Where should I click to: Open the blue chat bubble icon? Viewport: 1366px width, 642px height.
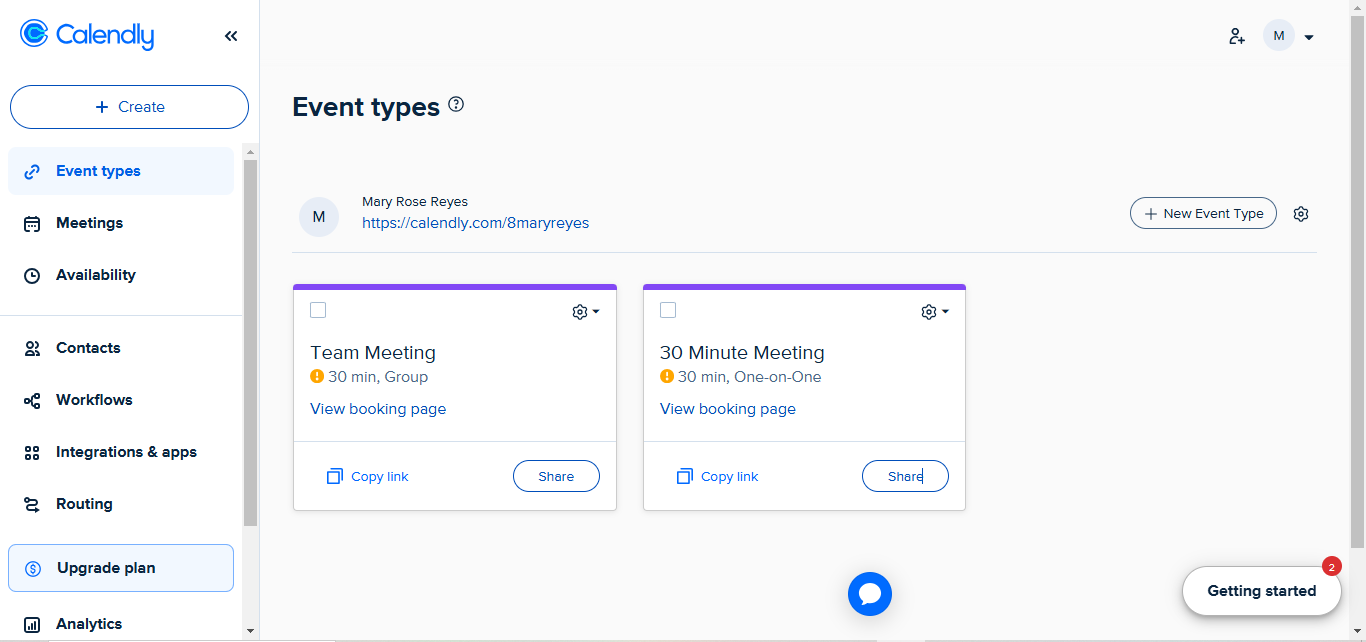click(x=869, y=594)
